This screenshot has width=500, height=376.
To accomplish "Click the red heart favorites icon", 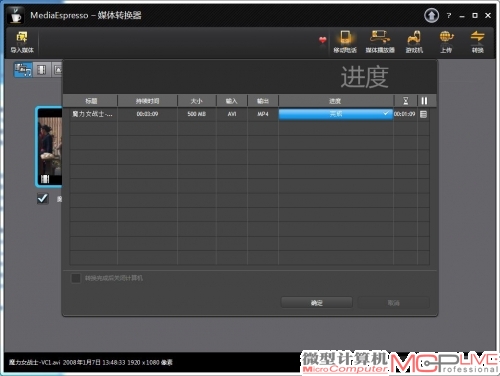I will pos(322,40).
